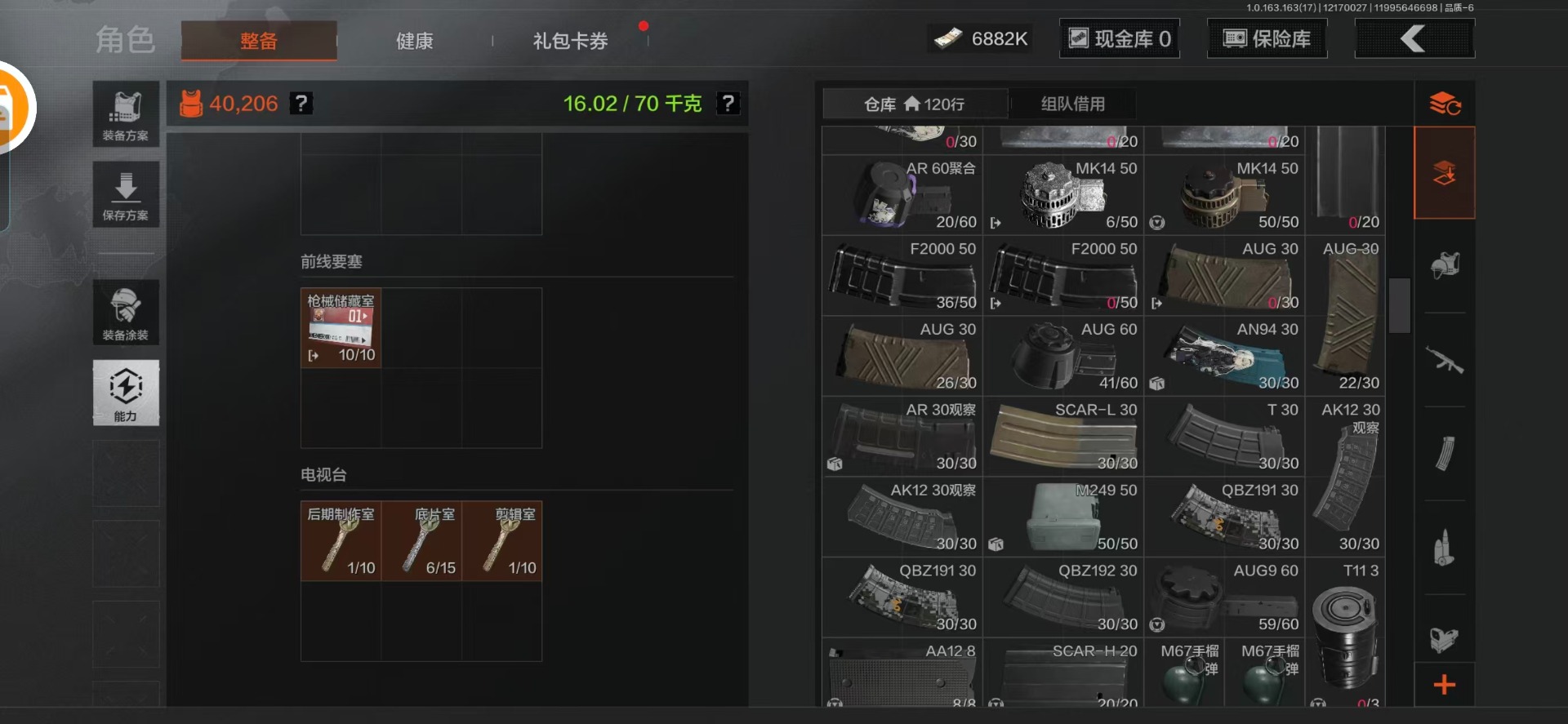Open the 礼包卡券 tab
Viewport: 1568px width, 724px height.
click(571, 41)
